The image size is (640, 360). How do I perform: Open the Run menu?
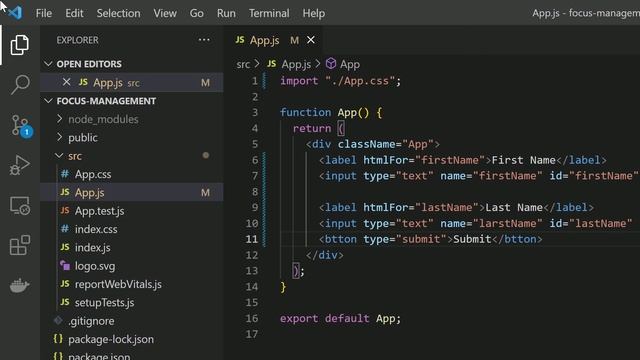point(226,13)
